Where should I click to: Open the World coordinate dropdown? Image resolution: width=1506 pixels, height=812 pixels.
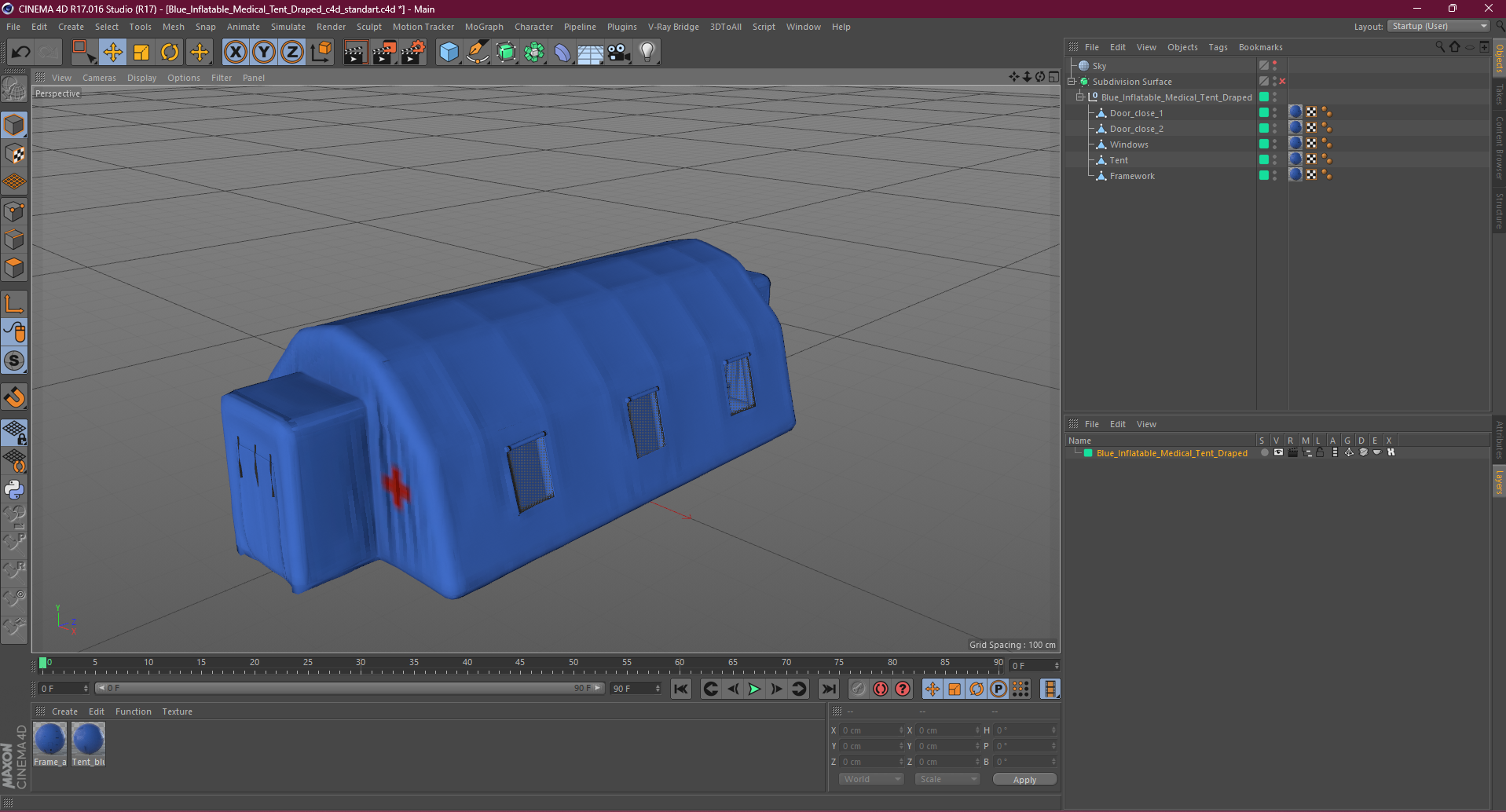(x=872, y=779)
